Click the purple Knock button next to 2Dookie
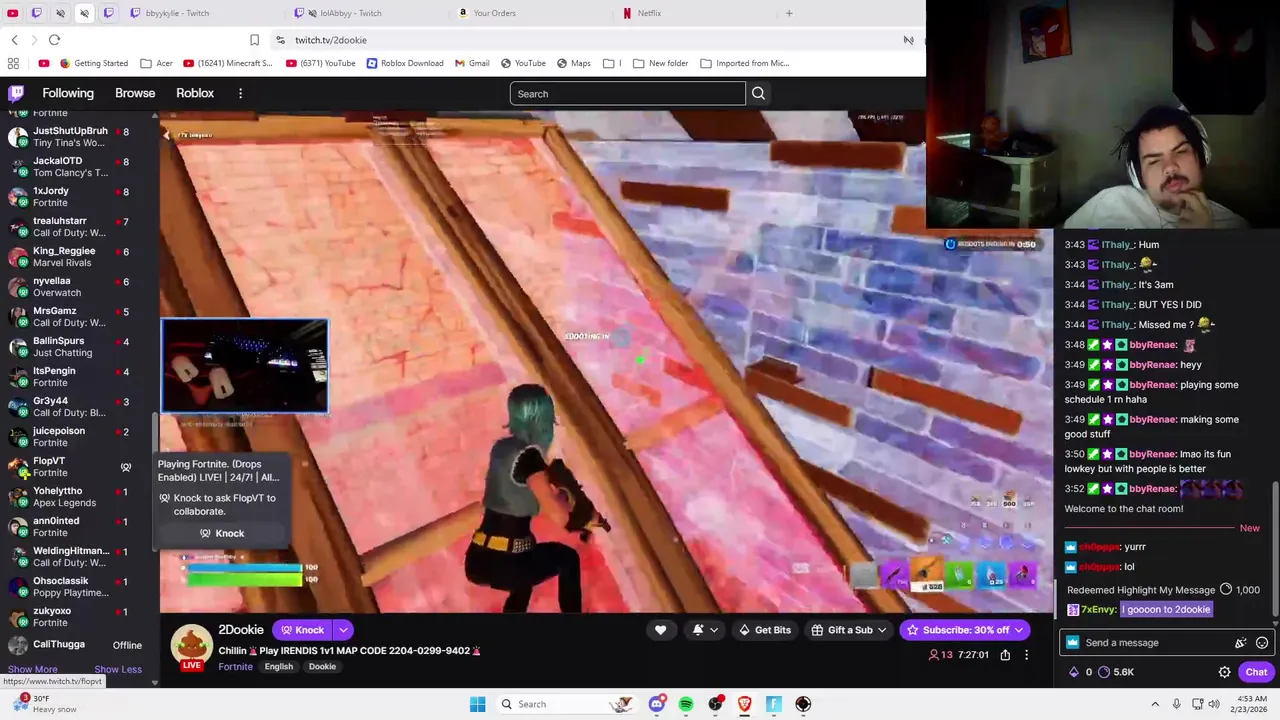 (x=302, y=630)
